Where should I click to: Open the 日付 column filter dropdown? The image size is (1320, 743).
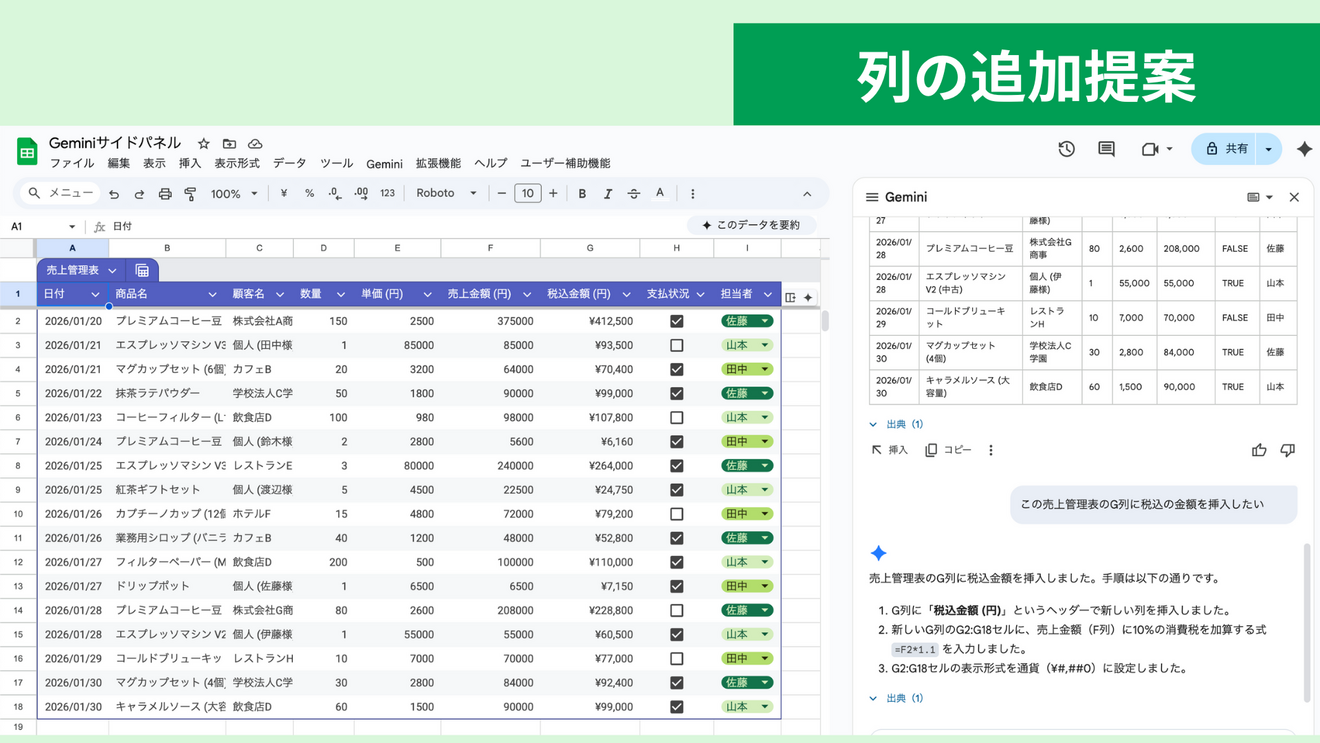[x=95, y=295]
